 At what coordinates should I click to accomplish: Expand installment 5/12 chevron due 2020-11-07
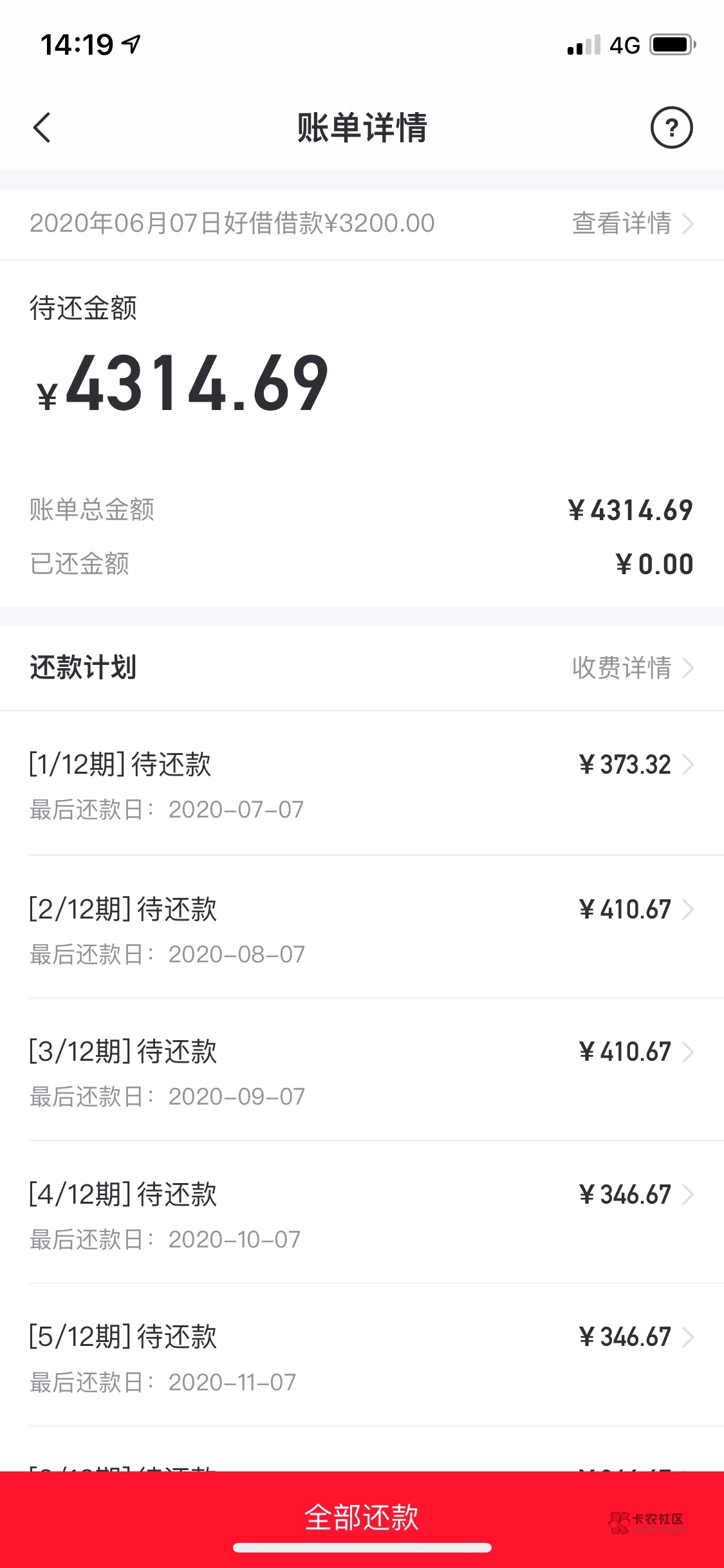click(x=688, y=1337)
